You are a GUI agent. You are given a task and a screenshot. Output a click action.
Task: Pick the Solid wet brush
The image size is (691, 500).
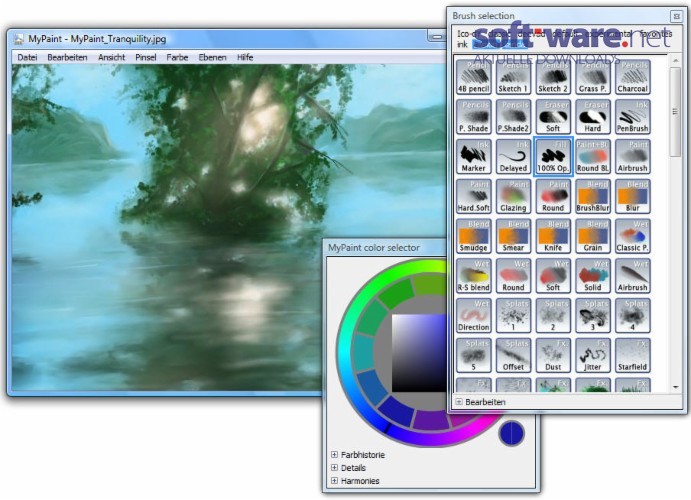[x=592, y=276]
